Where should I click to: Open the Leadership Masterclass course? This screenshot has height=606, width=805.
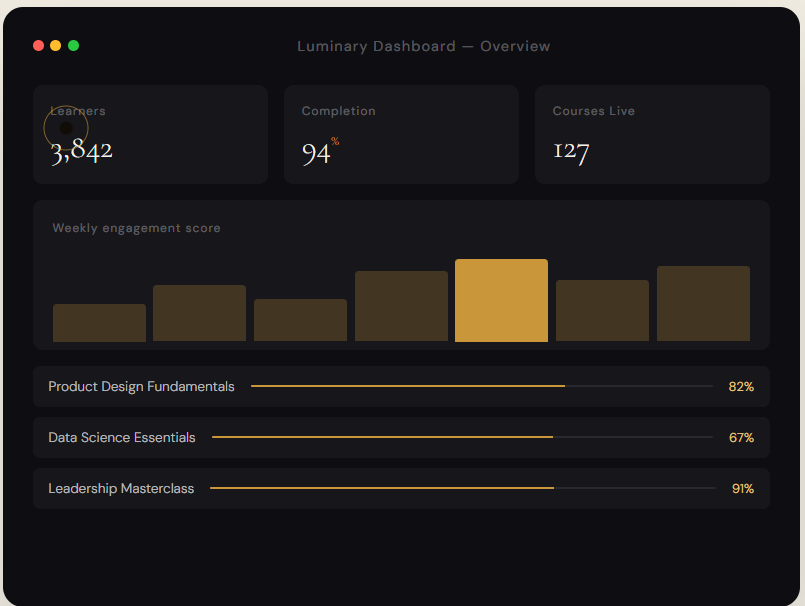coord(121,489)
